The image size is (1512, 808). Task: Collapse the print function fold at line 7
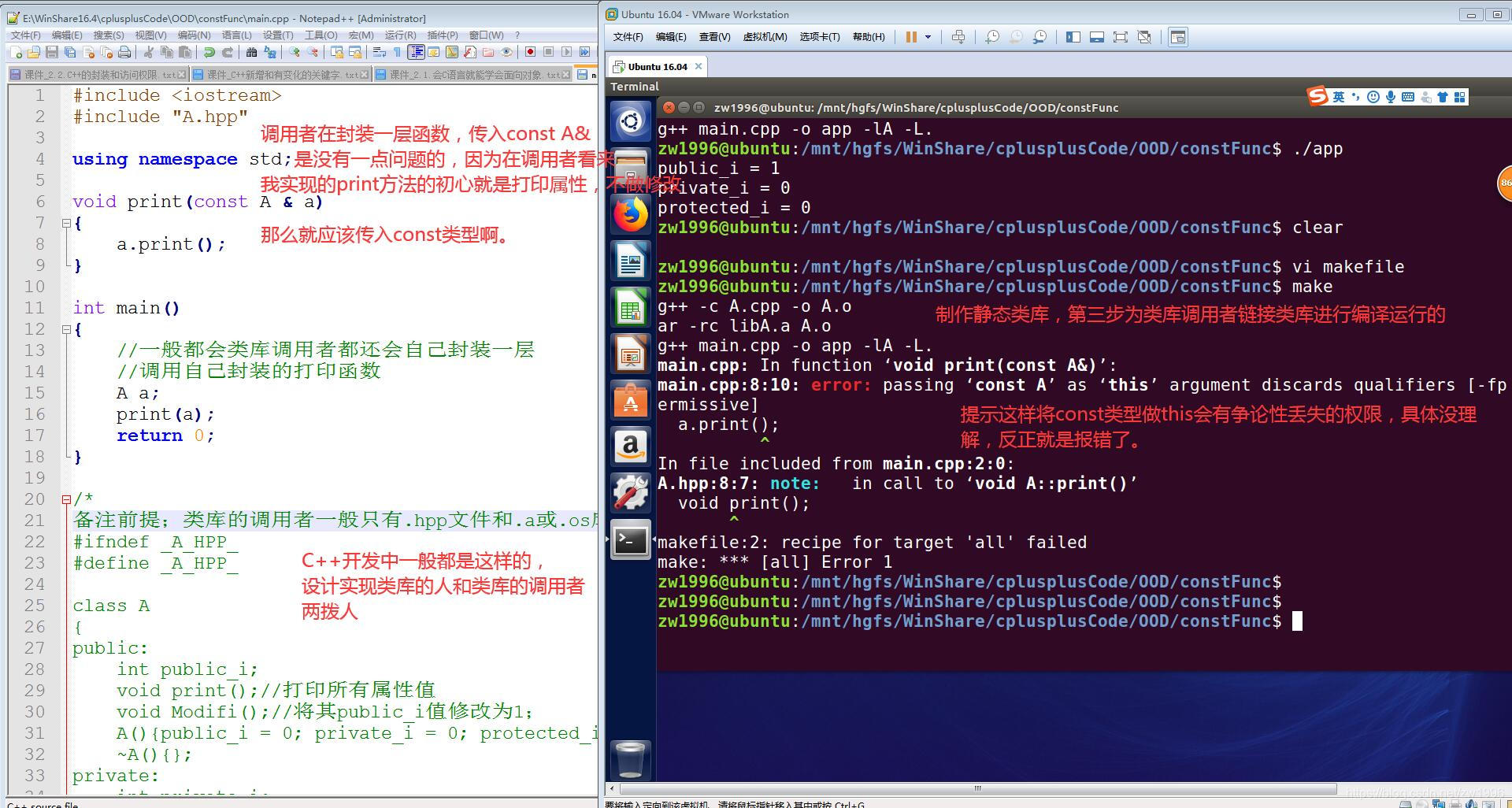tap(67, 223)
